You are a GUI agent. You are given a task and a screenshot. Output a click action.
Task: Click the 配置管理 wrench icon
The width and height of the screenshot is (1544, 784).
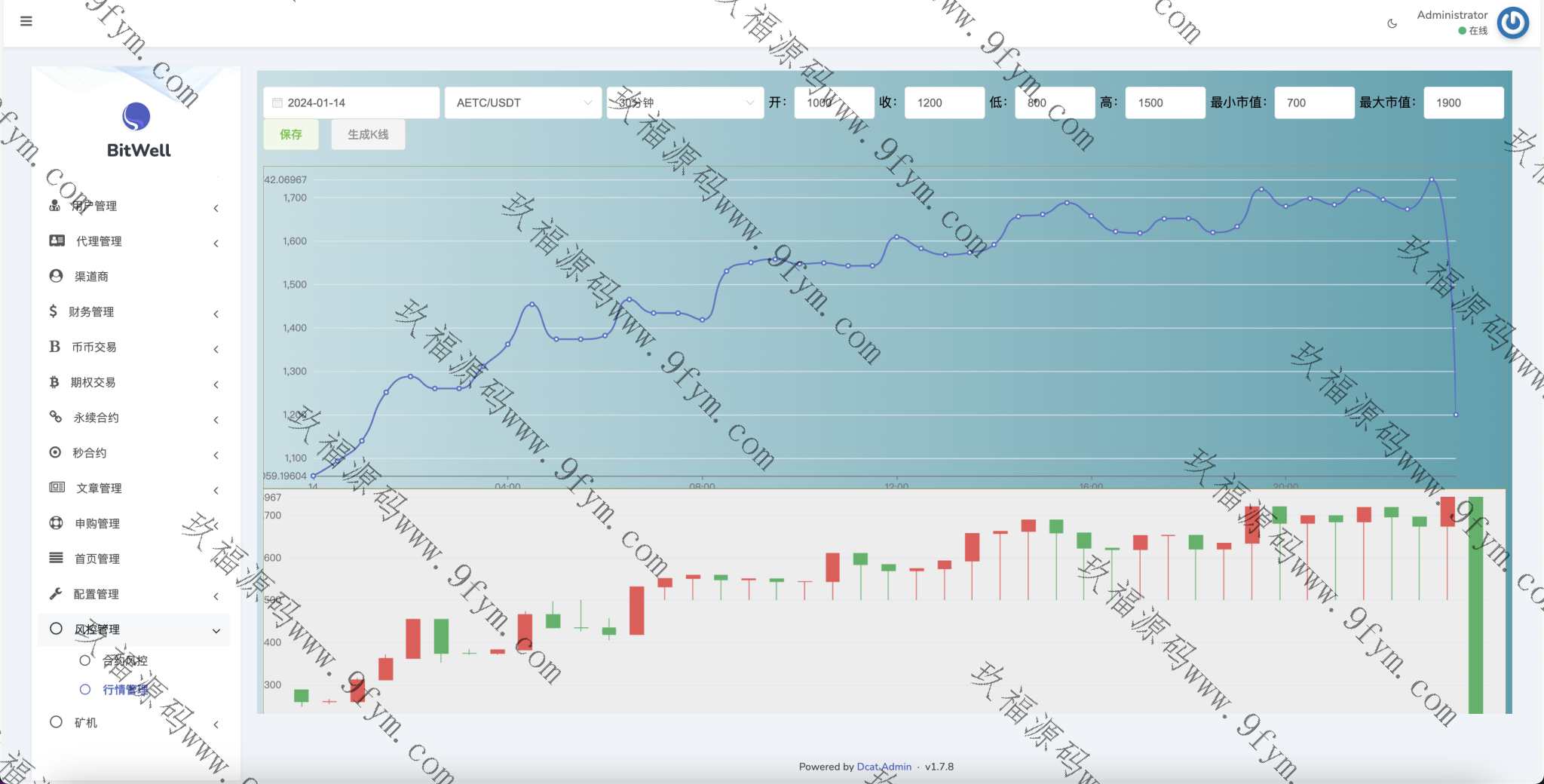click(56, 594)
